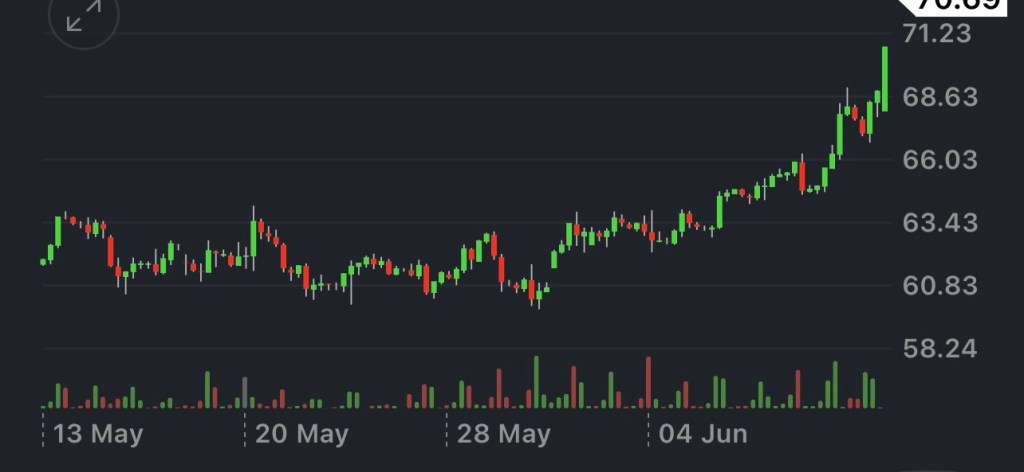Click the tallest green volume bar after 28 May
This screenshot has width=1024, height=472.
536,382
